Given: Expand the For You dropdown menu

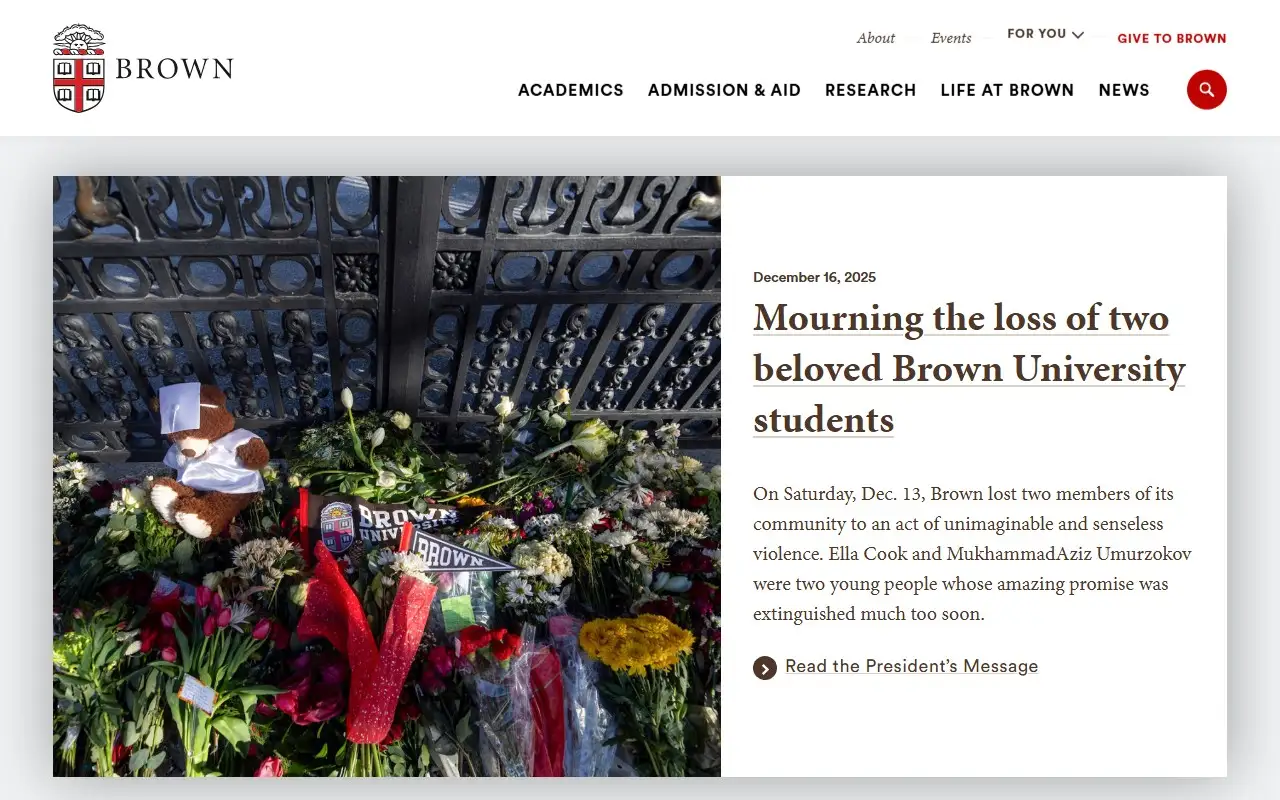Looking at the screenshot, I should [1037, 34].
